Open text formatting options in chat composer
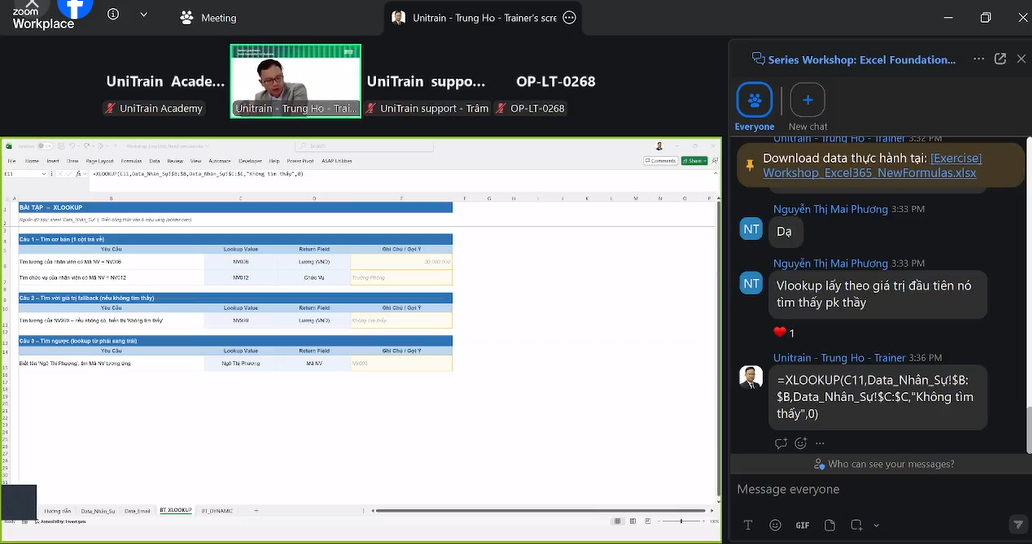1032x544 pixels. [748, 525]
